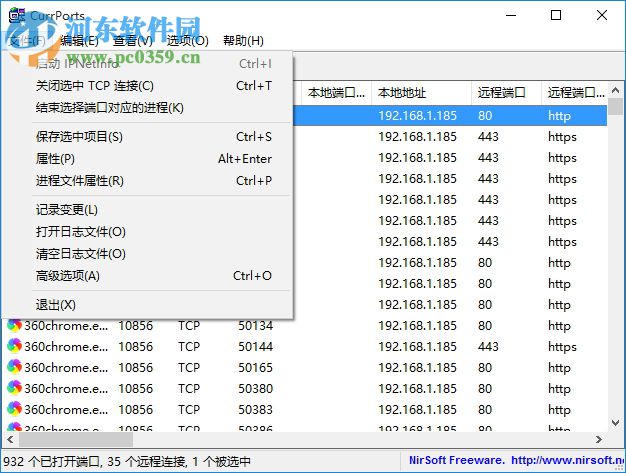The width and height of the screenshot is (626, 473).
Task: Click horizontal scrollbar right arrow
Action: pos(598,439)
